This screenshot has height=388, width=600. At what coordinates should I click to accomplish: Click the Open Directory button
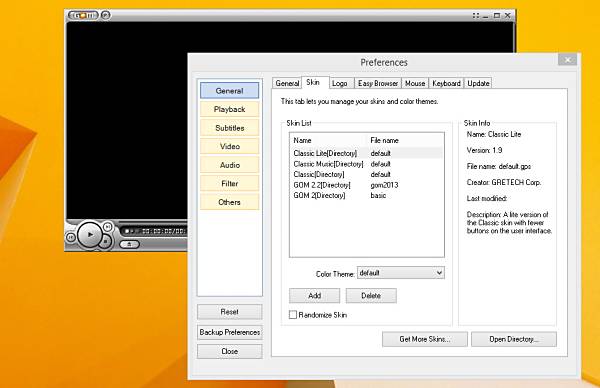coord(514,339)
